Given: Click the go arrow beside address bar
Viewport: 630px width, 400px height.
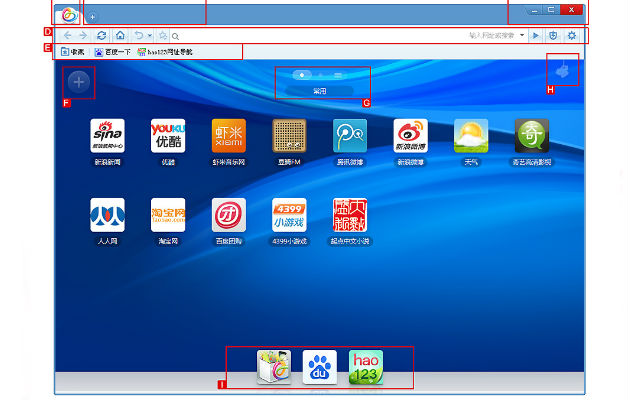Looking at the screenshot, I should 536,36.
